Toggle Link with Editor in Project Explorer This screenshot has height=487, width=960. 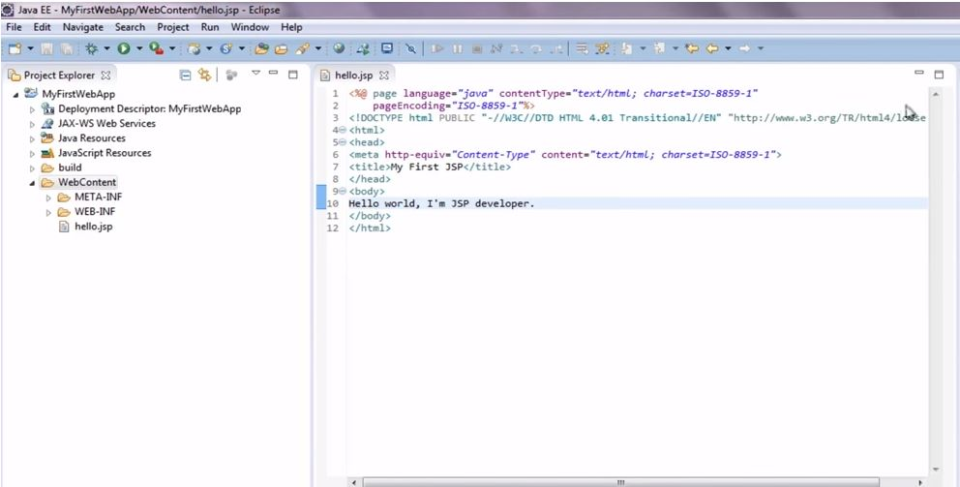[205, 75]
